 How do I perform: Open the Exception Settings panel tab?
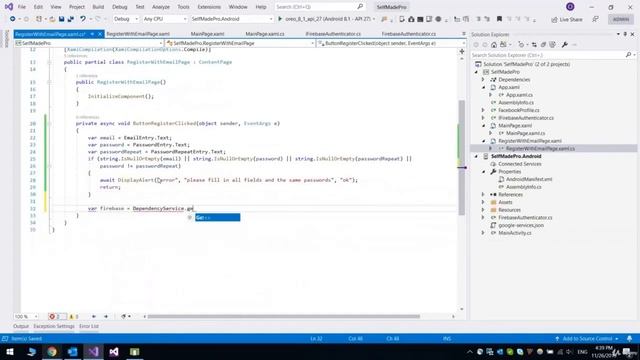click(x=54, y=326)
